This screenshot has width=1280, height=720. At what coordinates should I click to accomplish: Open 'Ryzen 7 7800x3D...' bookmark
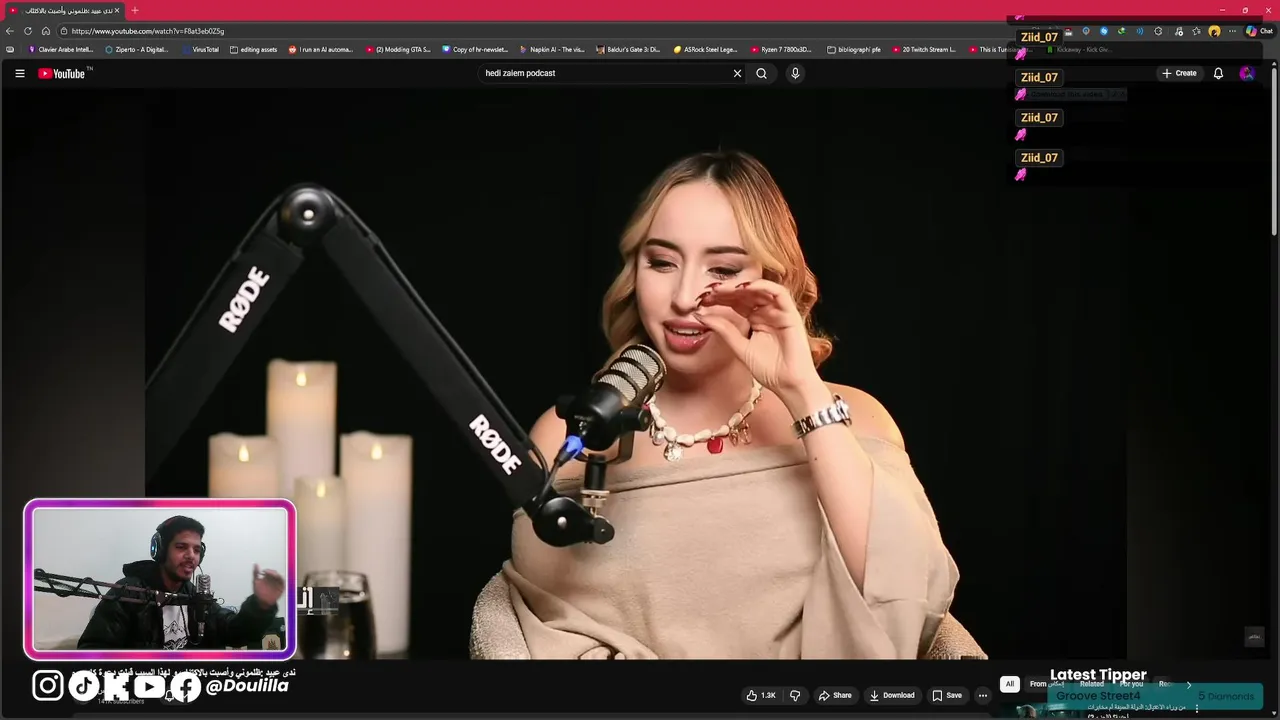781,49
